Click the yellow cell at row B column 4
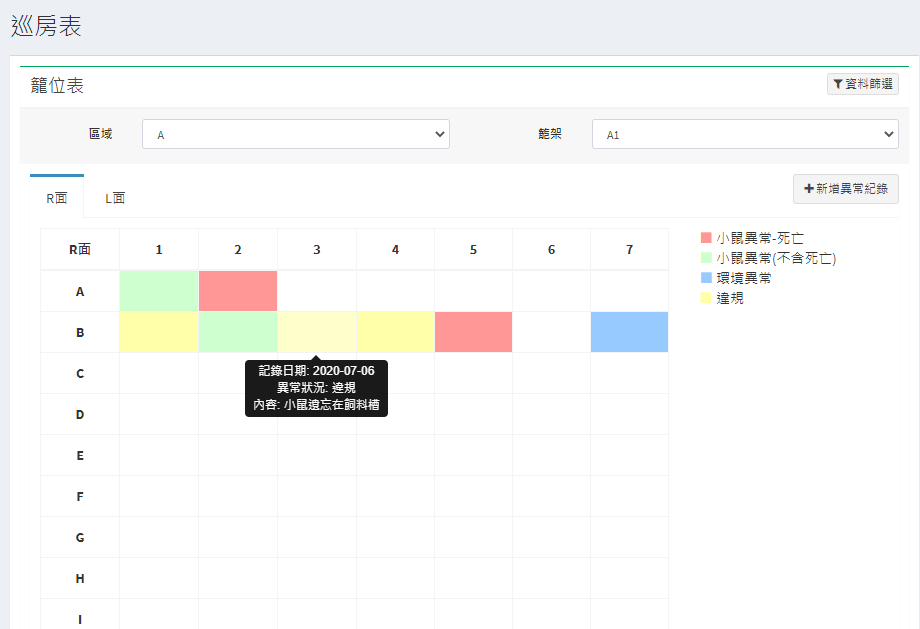 pyautogui.click(x=395, y=332)
